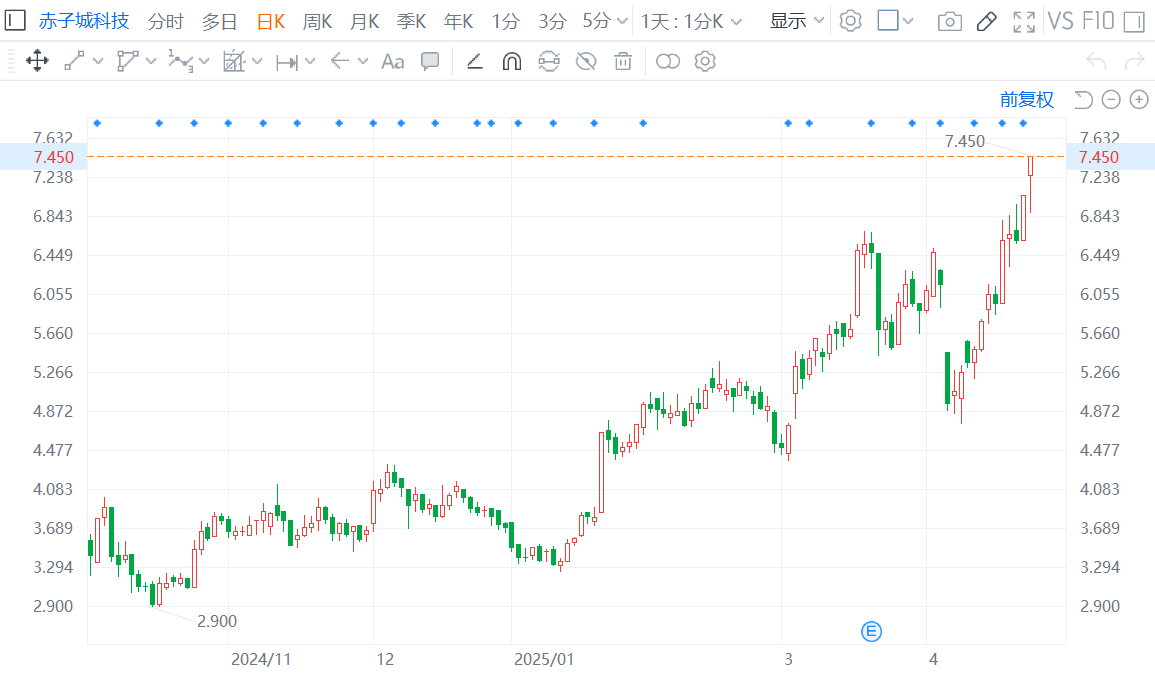Toggle hide all drawings eye icon
The height and width of the screenshot is (678, 1155).
click(586, 61)
